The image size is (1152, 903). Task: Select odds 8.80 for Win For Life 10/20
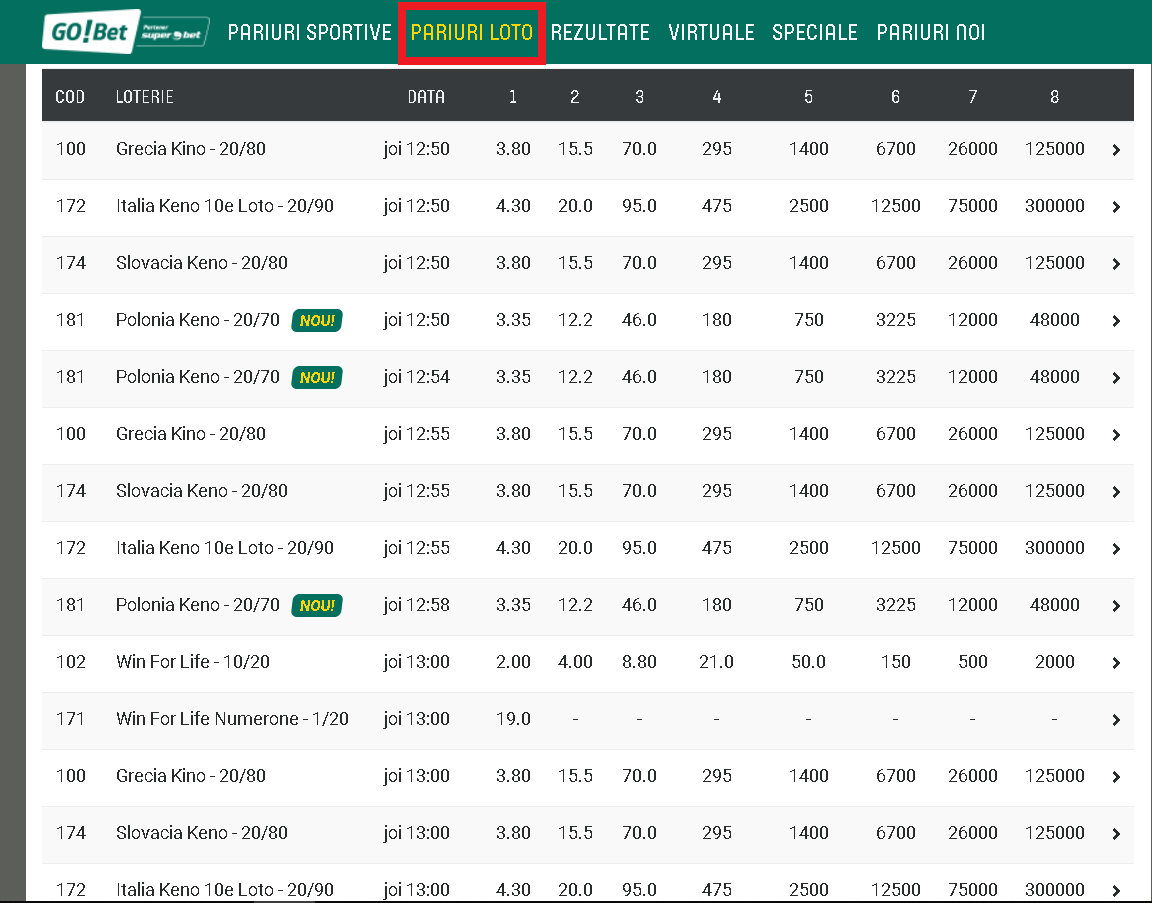point(639,662)
